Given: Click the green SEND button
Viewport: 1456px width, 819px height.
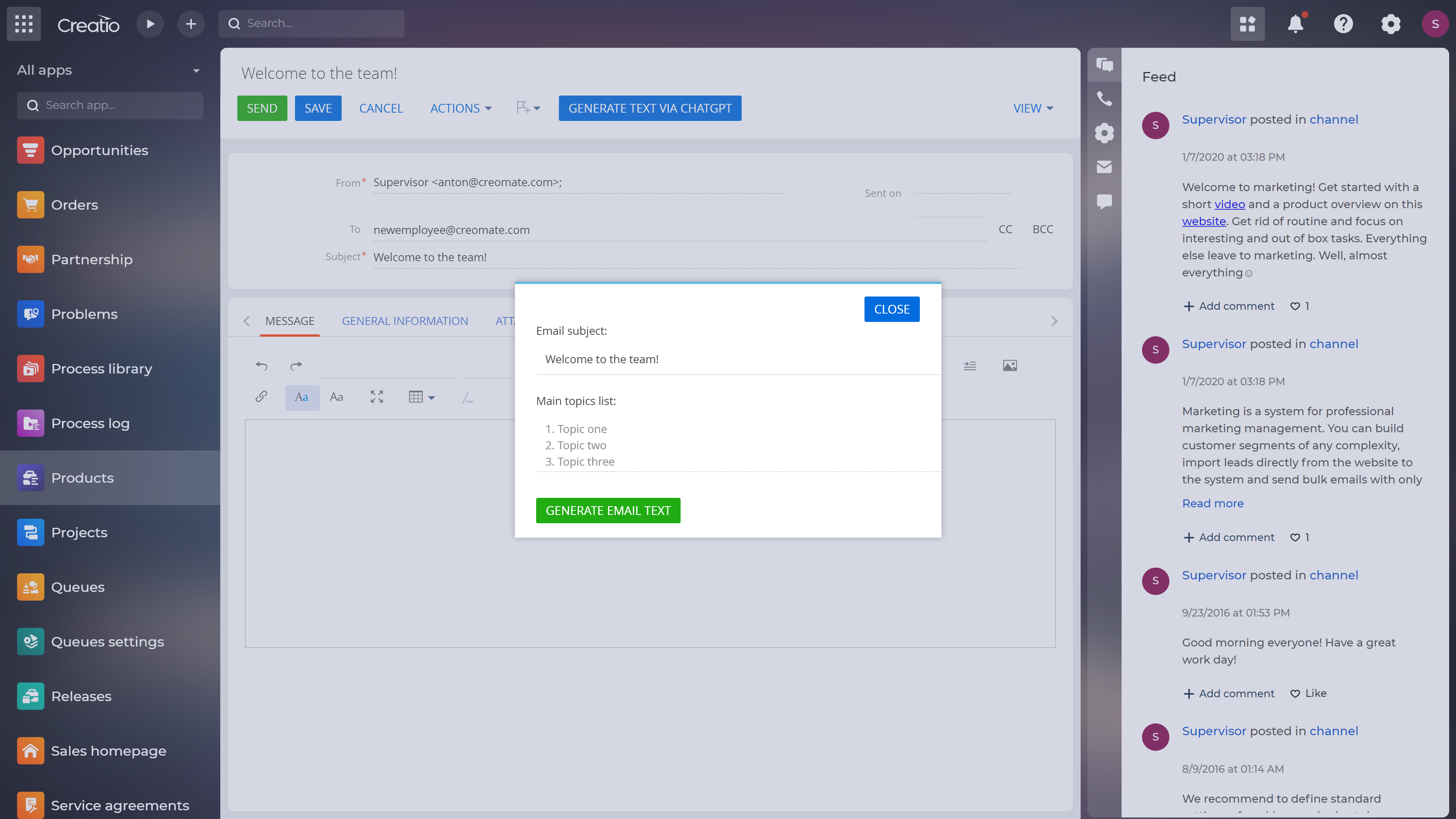Looking at the screenshot, I should point(262,108).
